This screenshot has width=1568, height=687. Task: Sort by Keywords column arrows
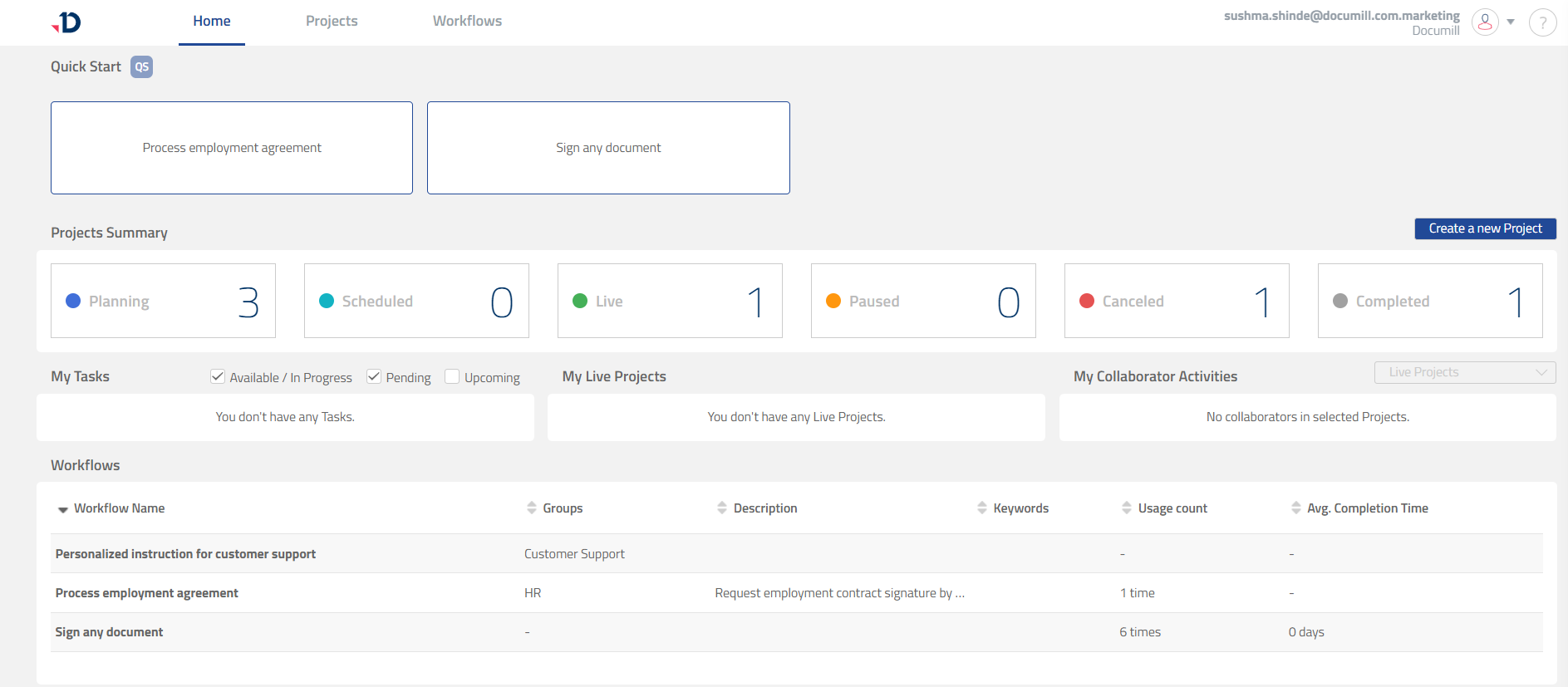[x=982, y=508]
